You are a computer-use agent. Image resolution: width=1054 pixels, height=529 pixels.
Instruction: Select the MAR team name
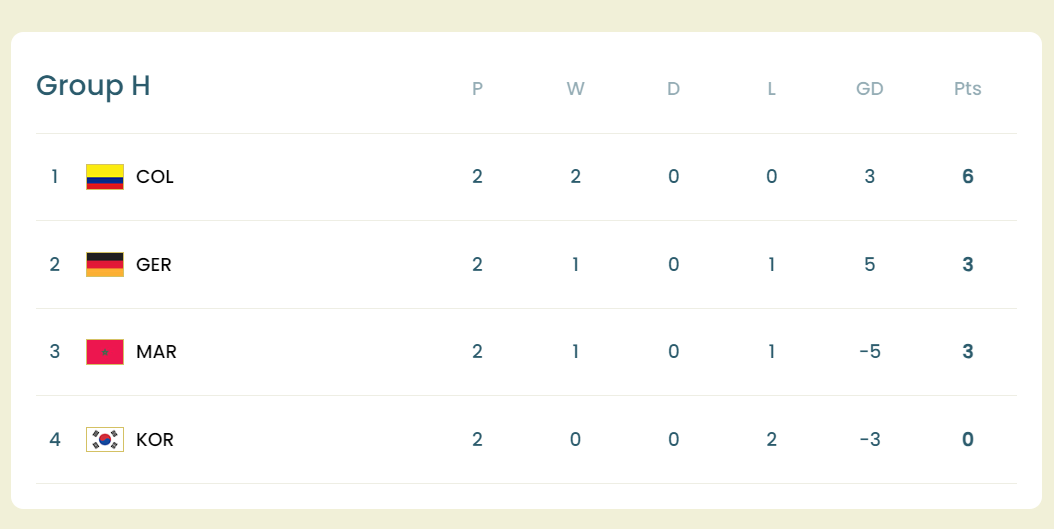[x=156, y=352]
